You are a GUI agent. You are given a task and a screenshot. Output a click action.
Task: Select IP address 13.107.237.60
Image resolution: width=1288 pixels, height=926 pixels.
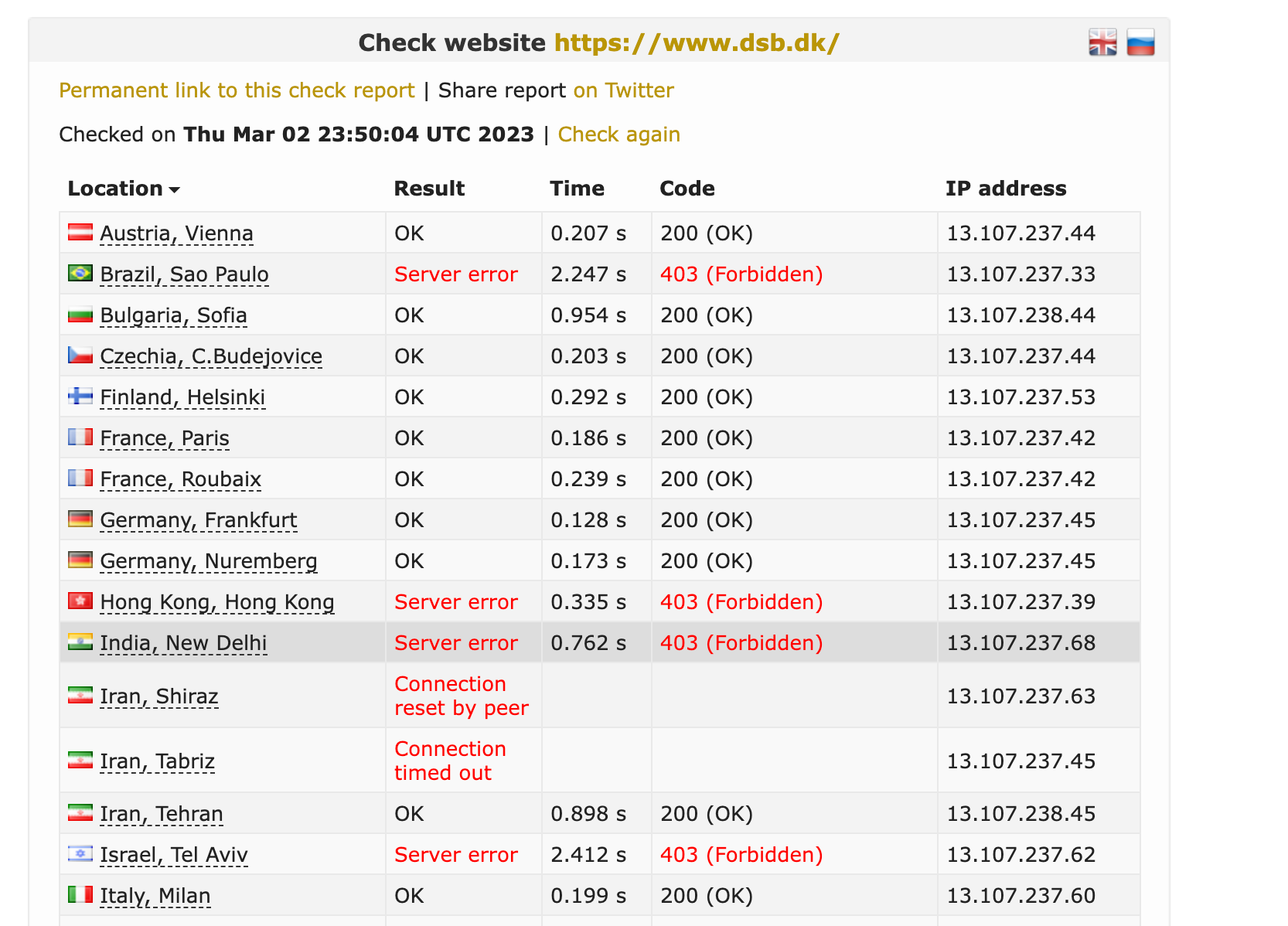[x=1021, y=896]
